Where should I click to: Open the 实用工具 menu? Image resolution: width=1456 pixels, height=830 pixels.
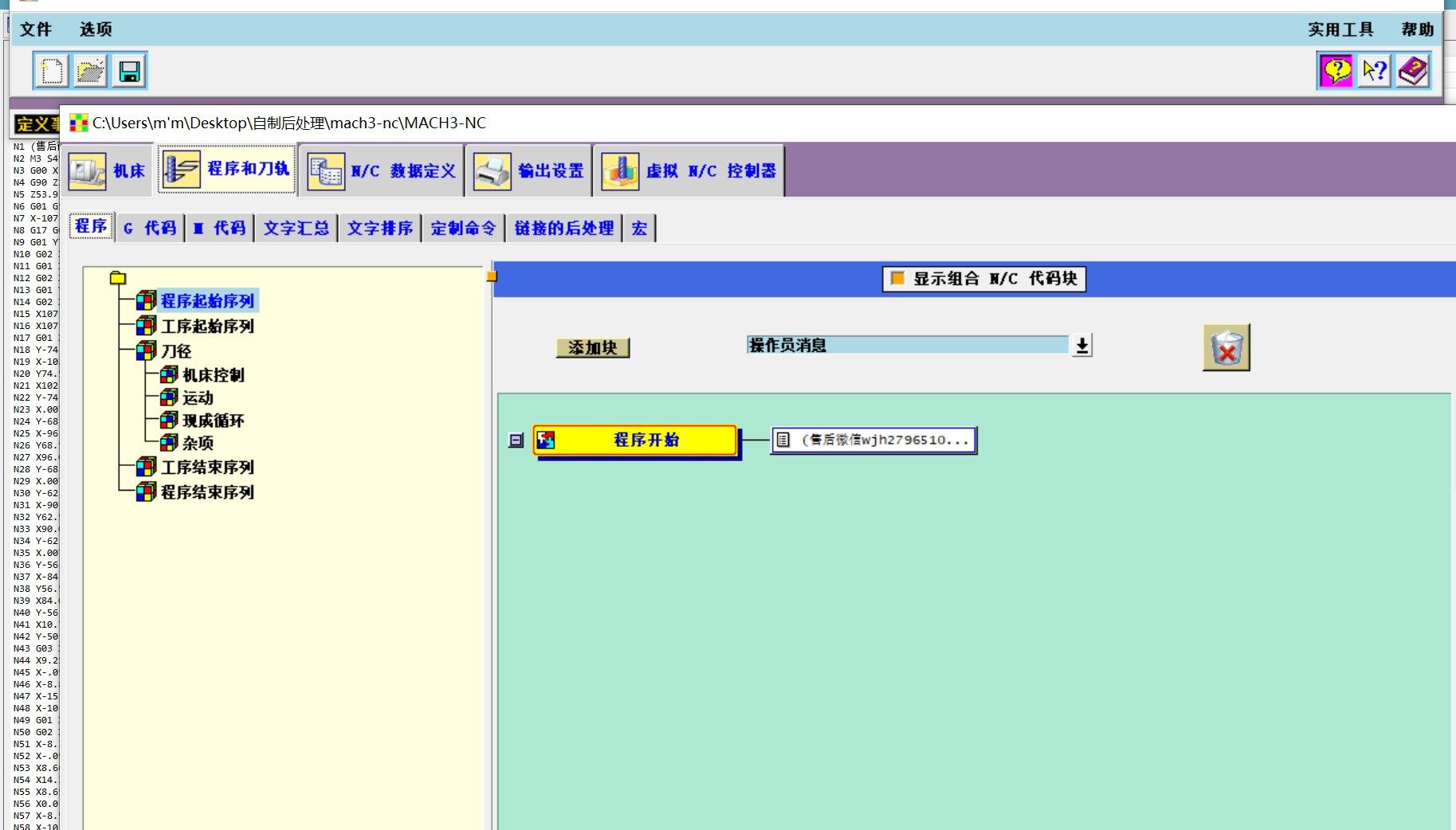(x=1340, y=29)
